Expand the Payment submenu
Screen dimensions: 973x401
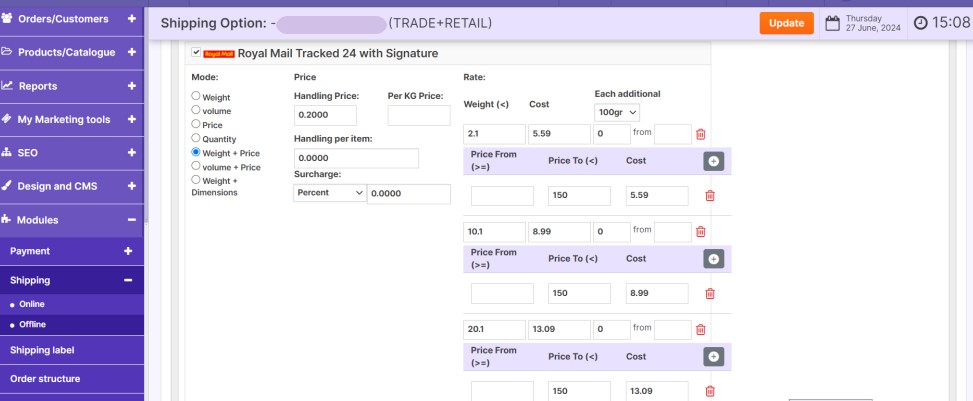[127, 251]
